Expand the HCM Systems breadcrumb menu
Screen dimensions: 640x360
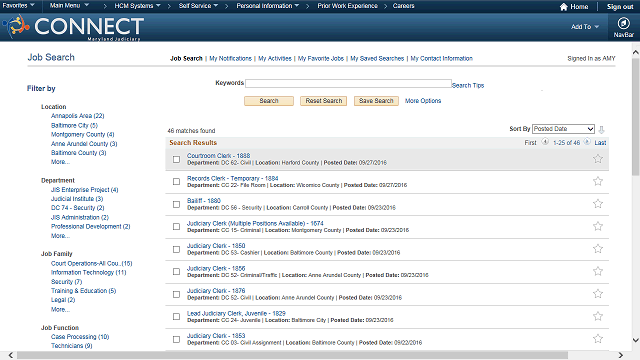137,6
